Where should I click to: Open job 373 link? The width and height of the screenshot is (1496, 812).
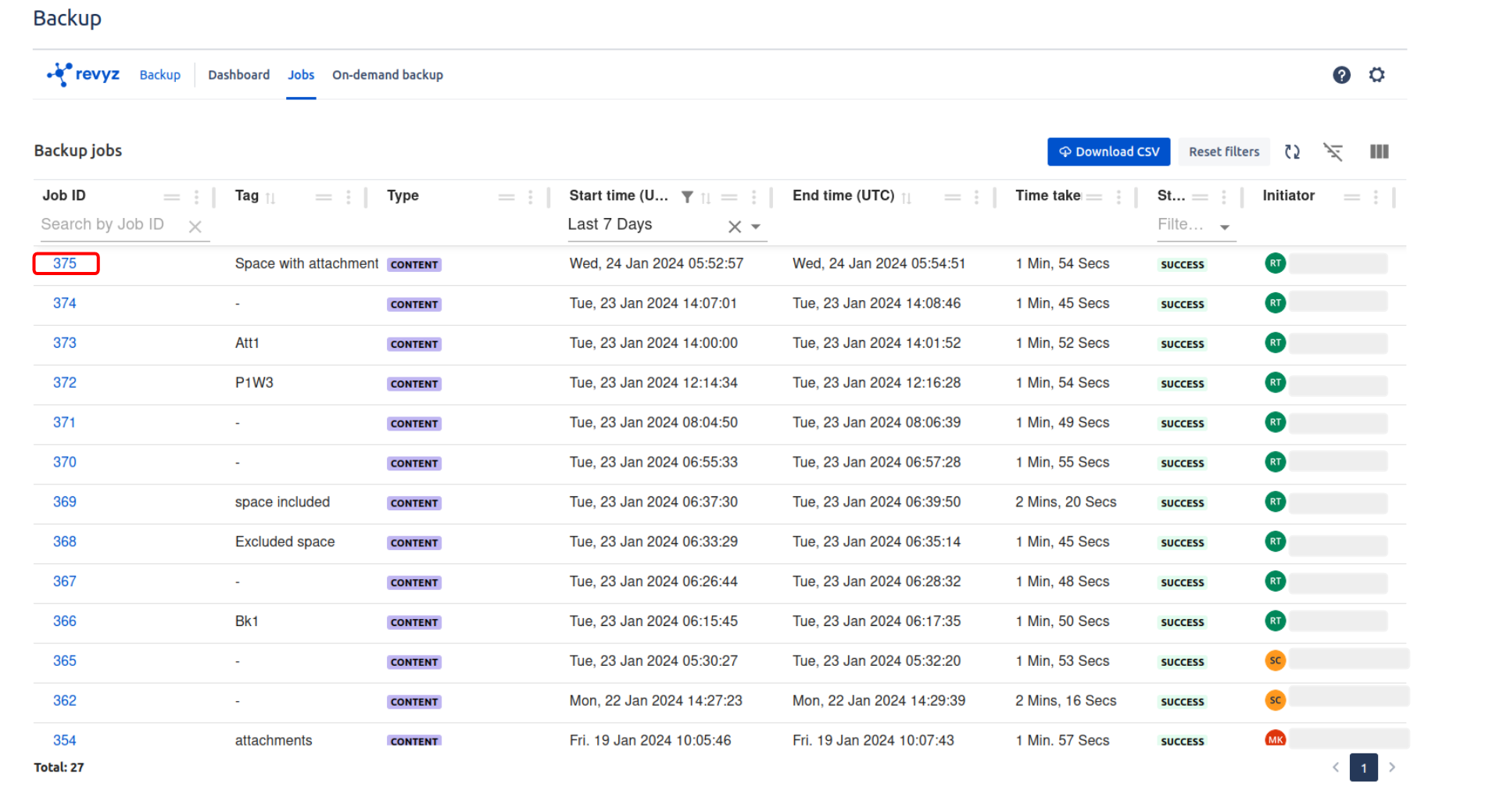coord(65,343)
